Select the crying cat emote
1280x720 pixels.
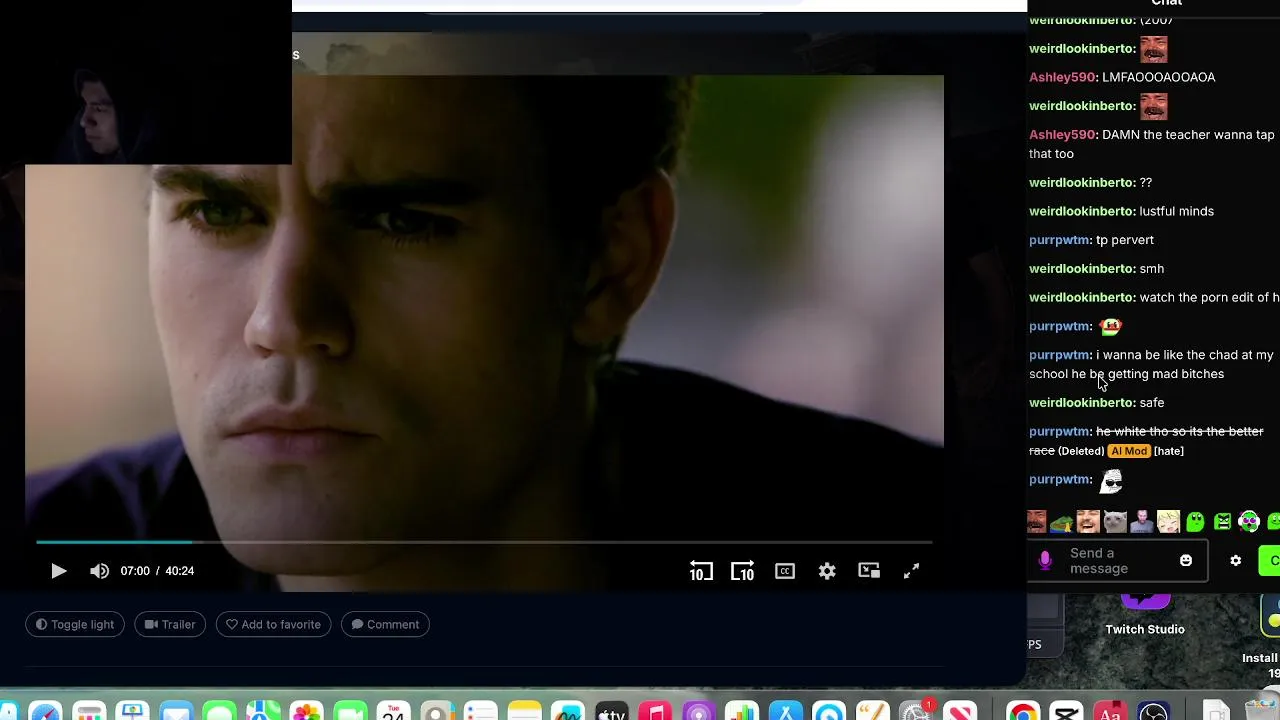pos(1115,521)
